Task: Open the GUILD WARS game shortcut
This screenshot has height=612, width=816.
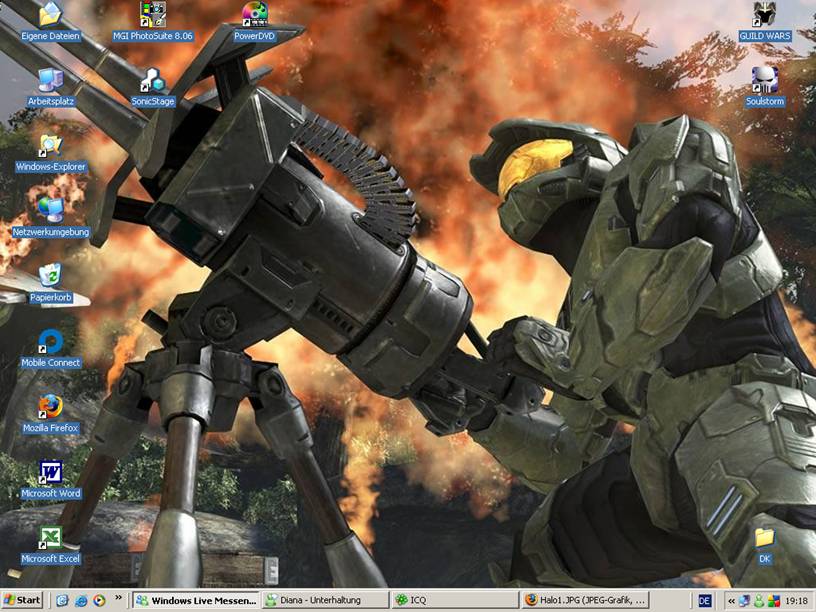Action: pos(764,16)
